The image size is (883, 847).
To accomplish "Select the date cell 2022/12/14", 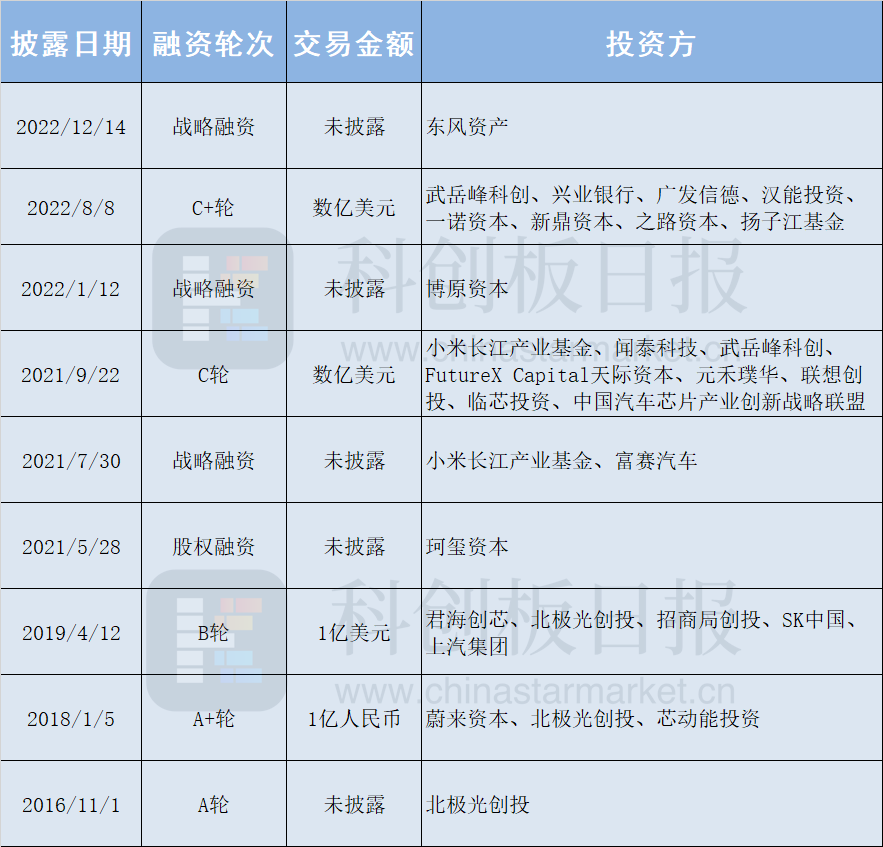I will pos(71,127).
